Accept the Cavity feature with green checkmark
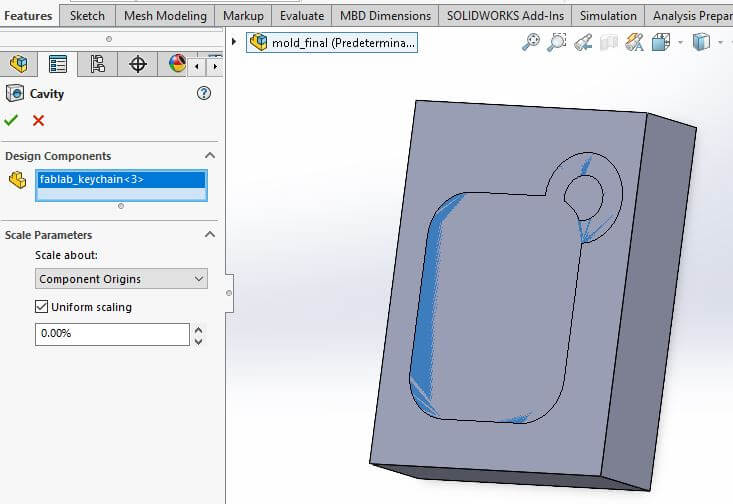Screen dimensions: 733x504 tap(11, 121)
